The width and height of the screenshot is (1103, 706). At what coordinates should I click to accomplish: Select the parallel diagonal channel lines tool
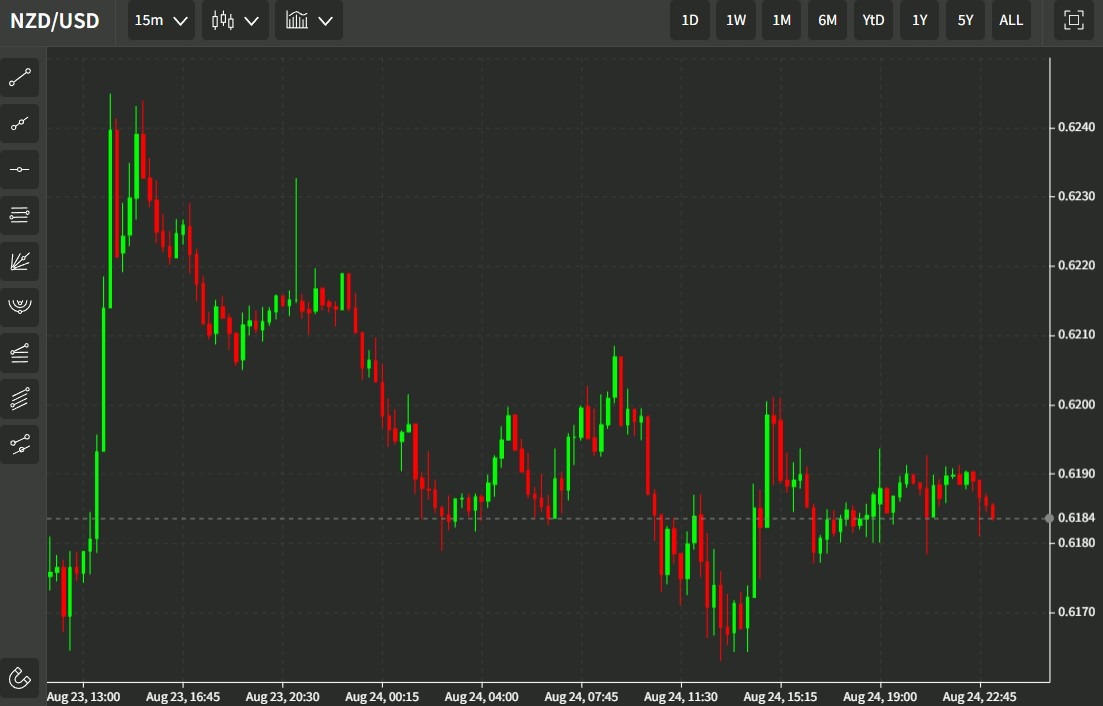pos(20,399)
